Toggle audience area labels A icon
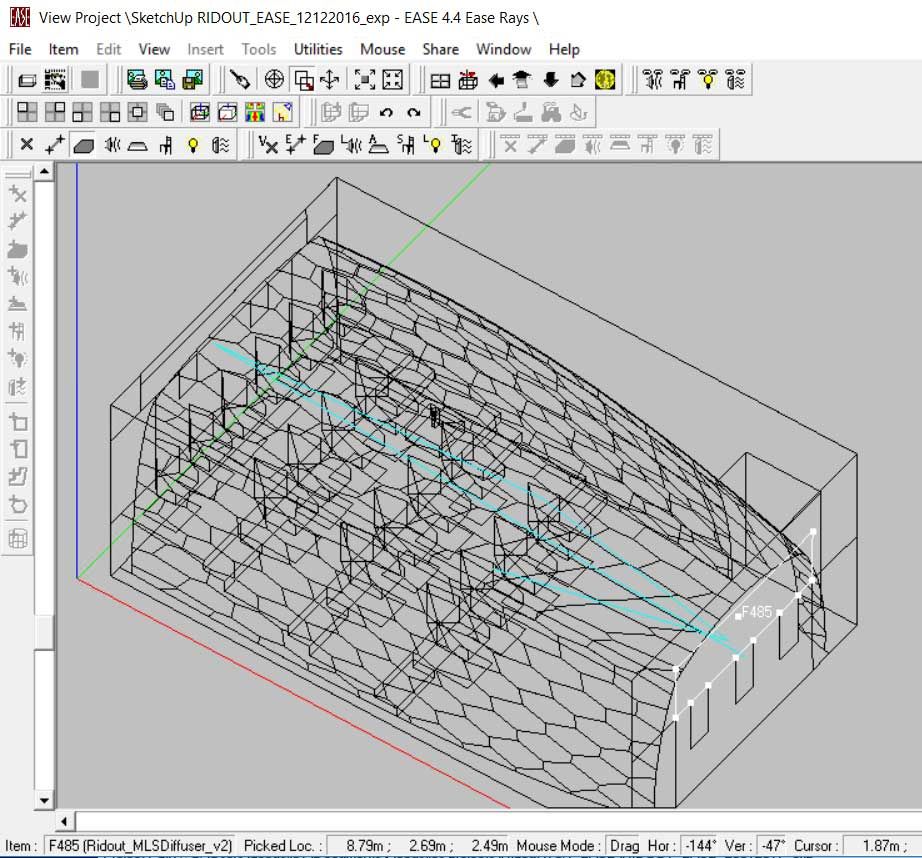Image resolution: width=922 pixels, height=858 pixels. 378,145
